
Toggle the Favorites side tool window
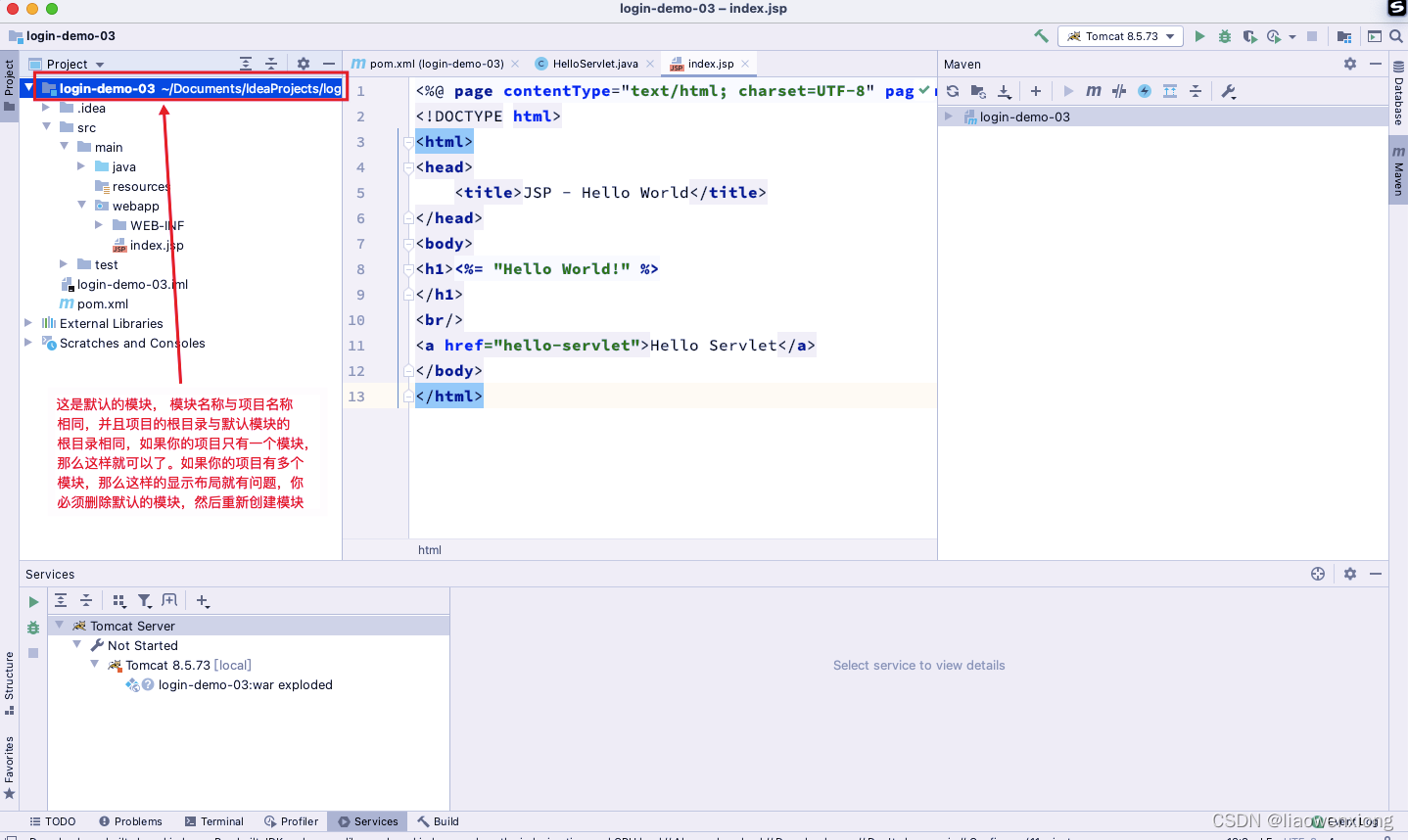pyautogui.click(x=9, y=768)
